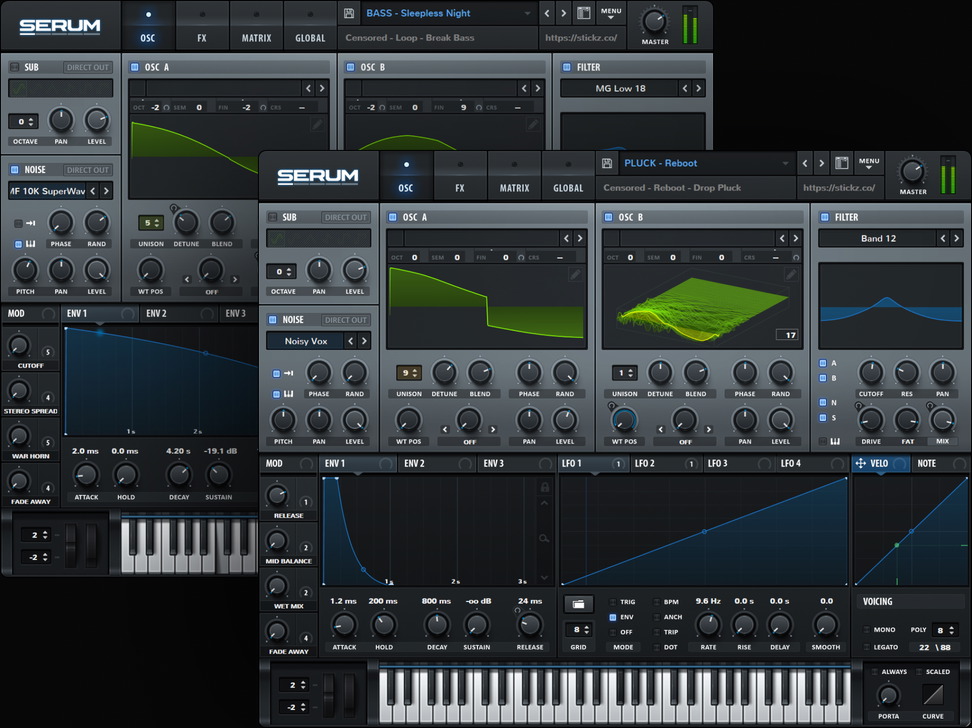The width and height of the screenshot is (972, 728).
Task: Switch to the GLOBAL tab in PLUCK window
Action: 568,177
